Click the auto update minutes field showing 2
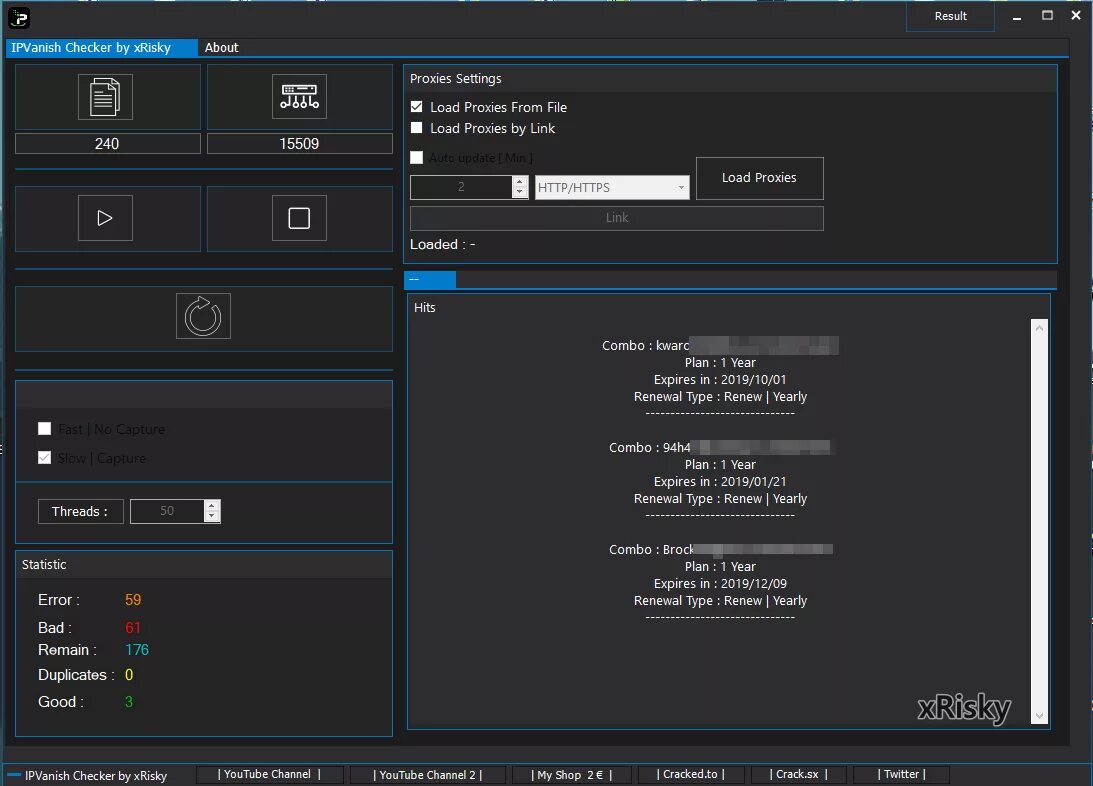Screen dimensions: 1093x786 coord(461,187)
